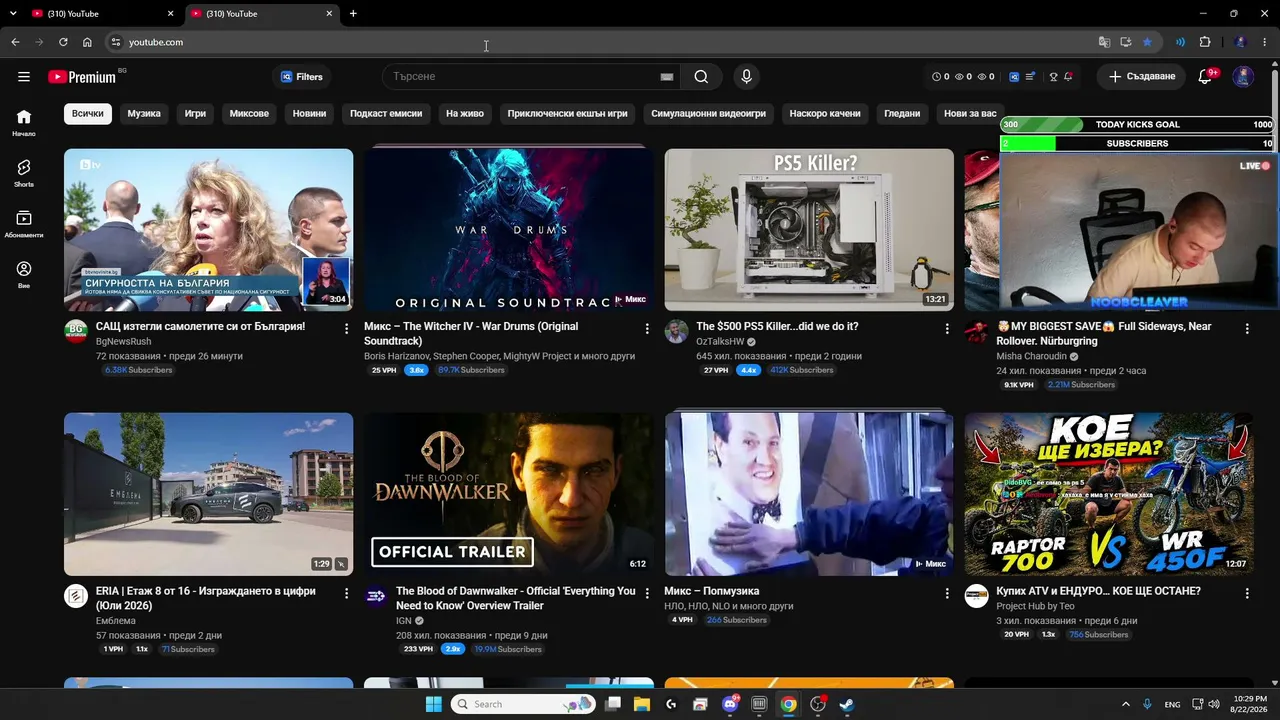Select the Гледани filter chip
This screenshot has width=1280, height=720.
pyautogui.click(x=902, y=114)
